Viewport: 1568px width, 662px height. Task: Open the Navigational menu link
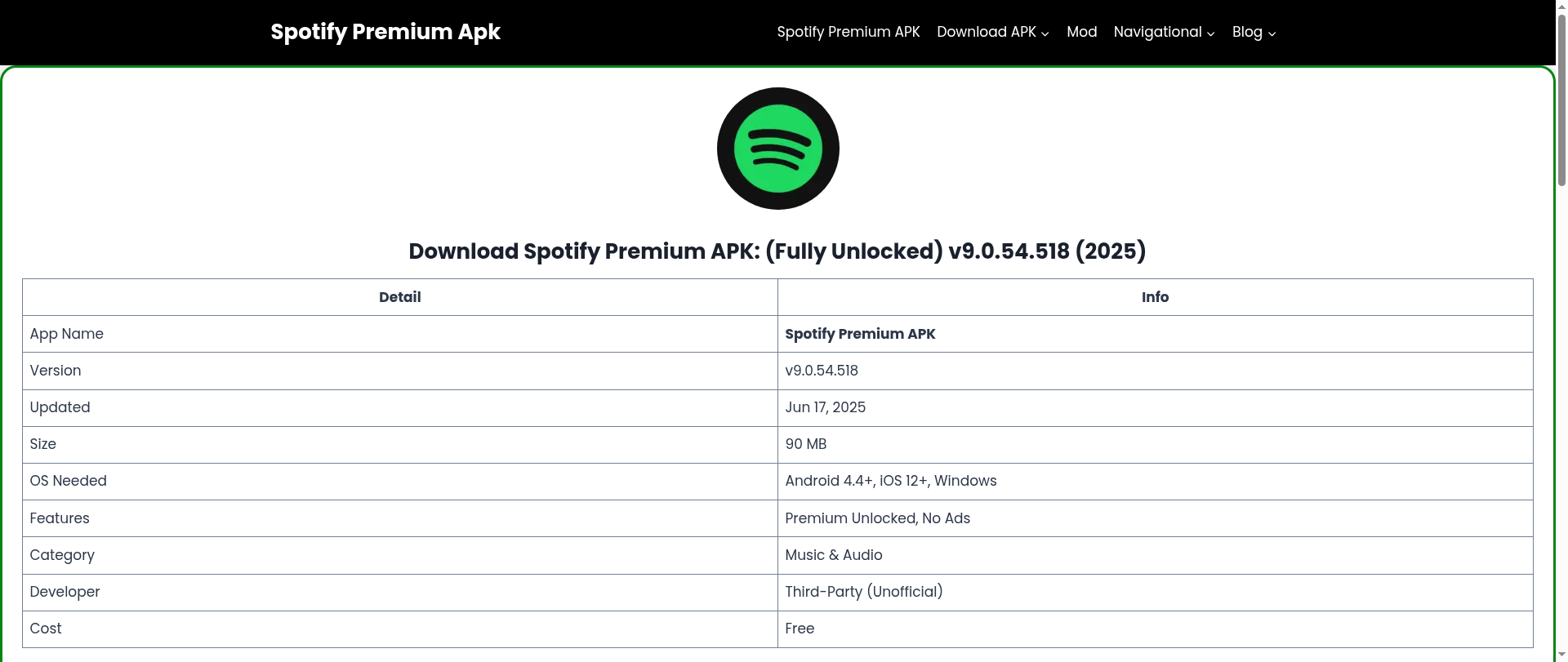click(1157, 32)
